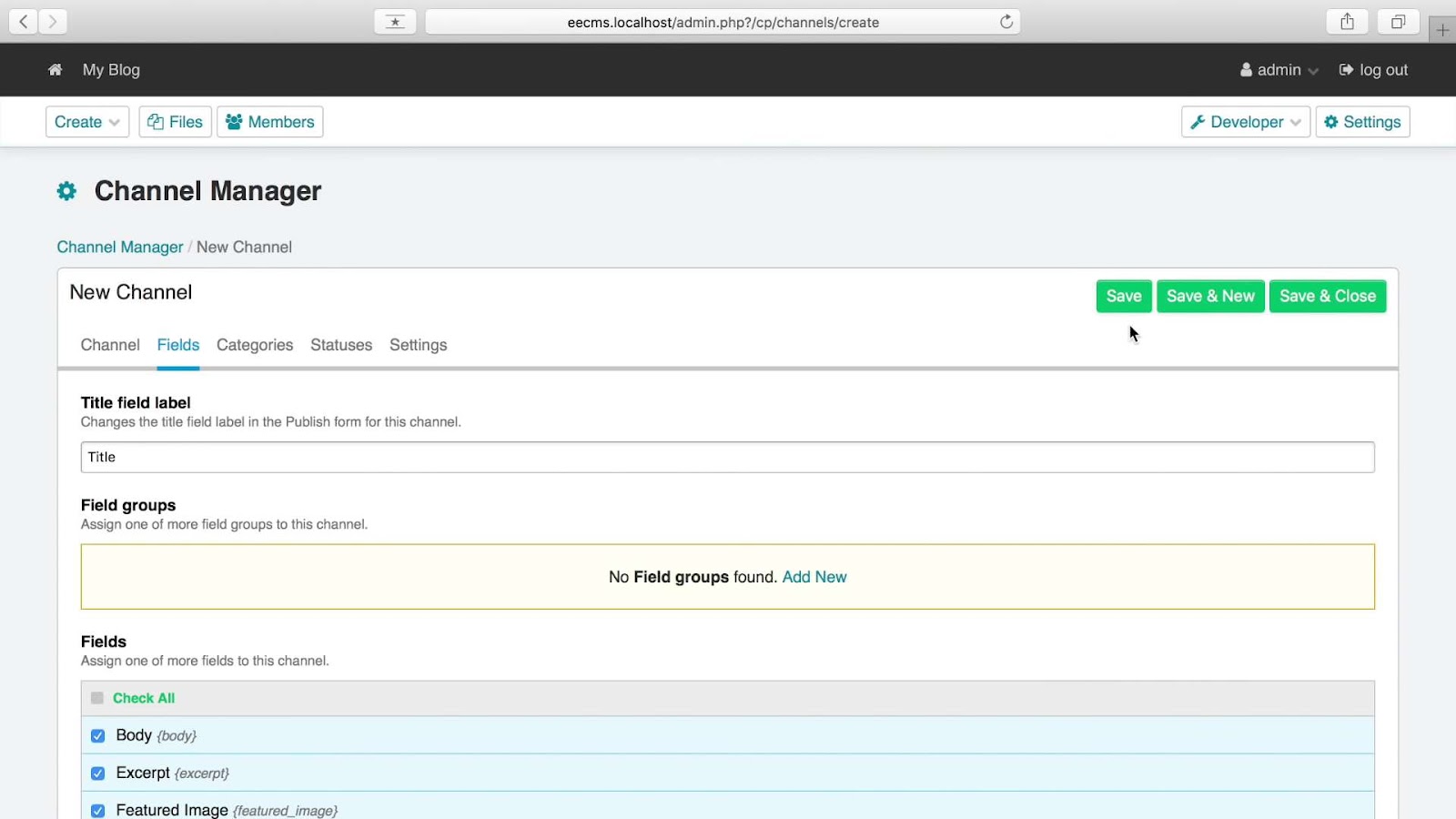This screenshot has height=819, width=1456.
Task: Click the Body {body} field label
Action: pos(157,735)
